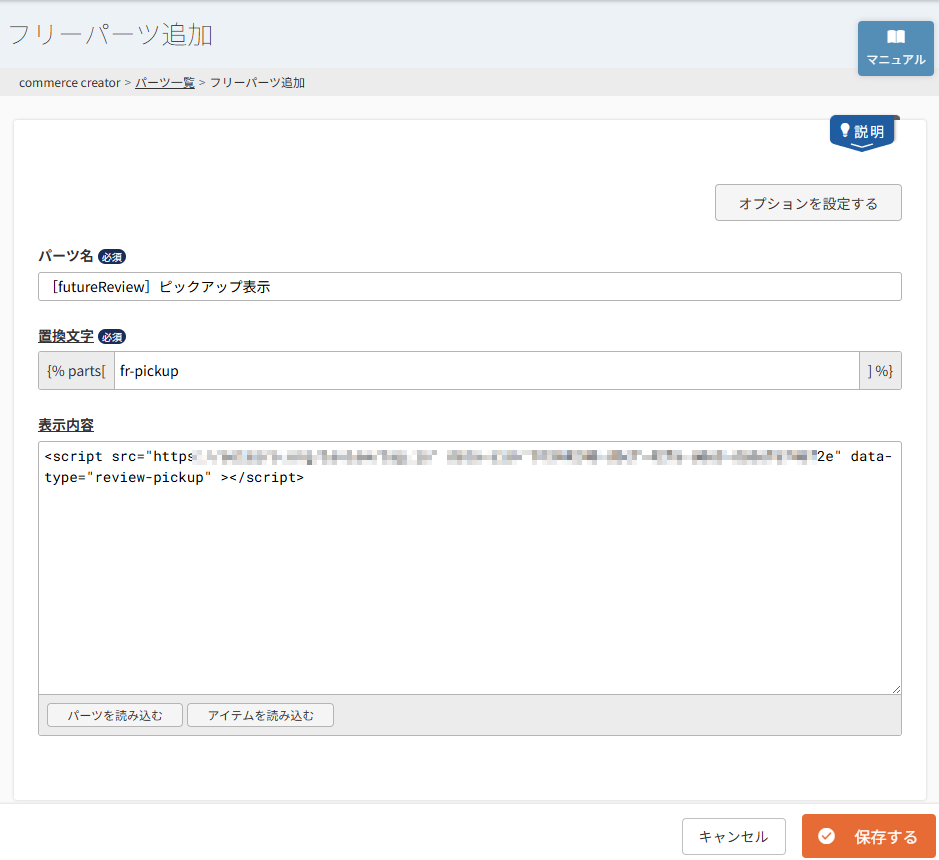Click the book icon in マニュアル

[x=896, y=37]
